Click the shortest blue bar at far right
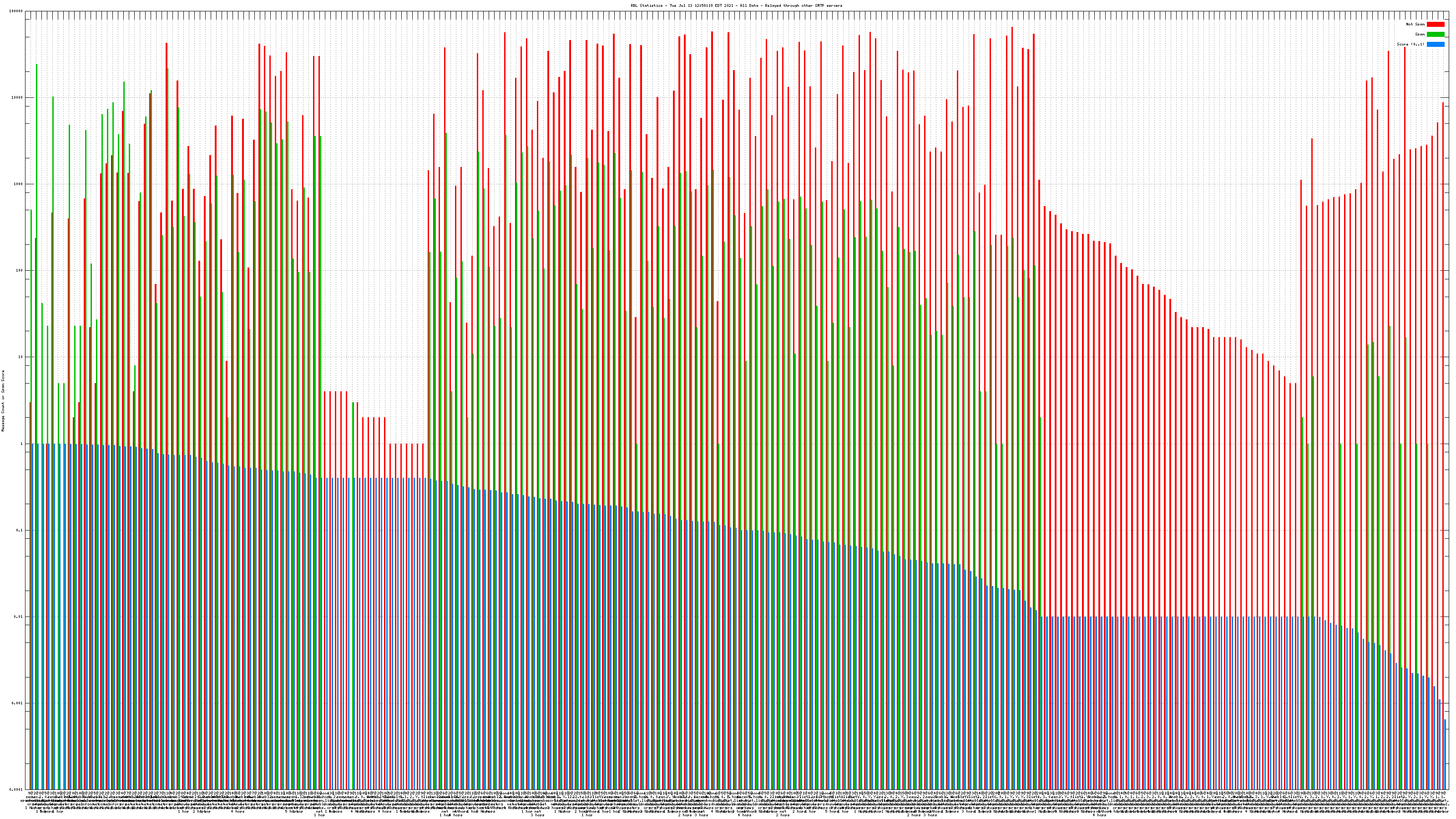Viewport: 1456px width, 819px height. tap(1445, 754)
